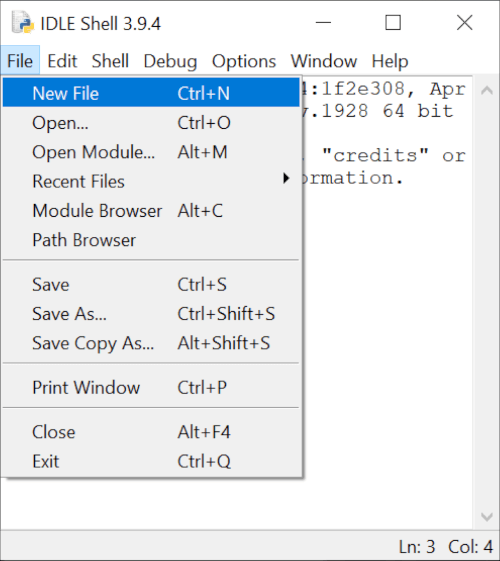Choose Print Window option
The height and width of the screenshot is (561, 500).
click(151, 387)
